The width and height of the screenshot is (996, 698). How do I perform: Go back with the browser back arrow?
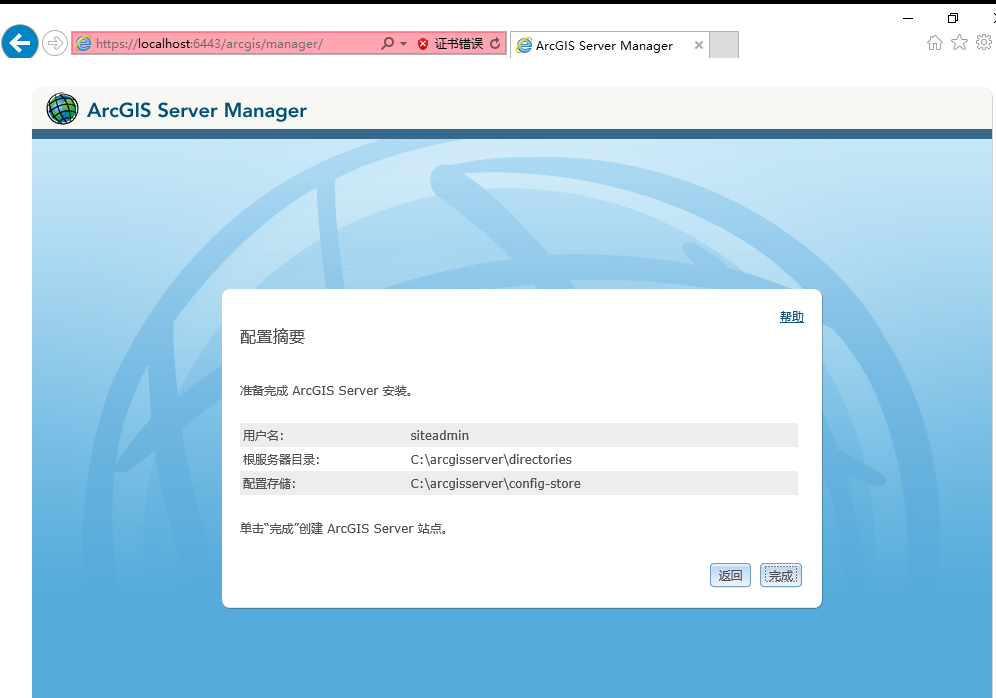[20, 43]
